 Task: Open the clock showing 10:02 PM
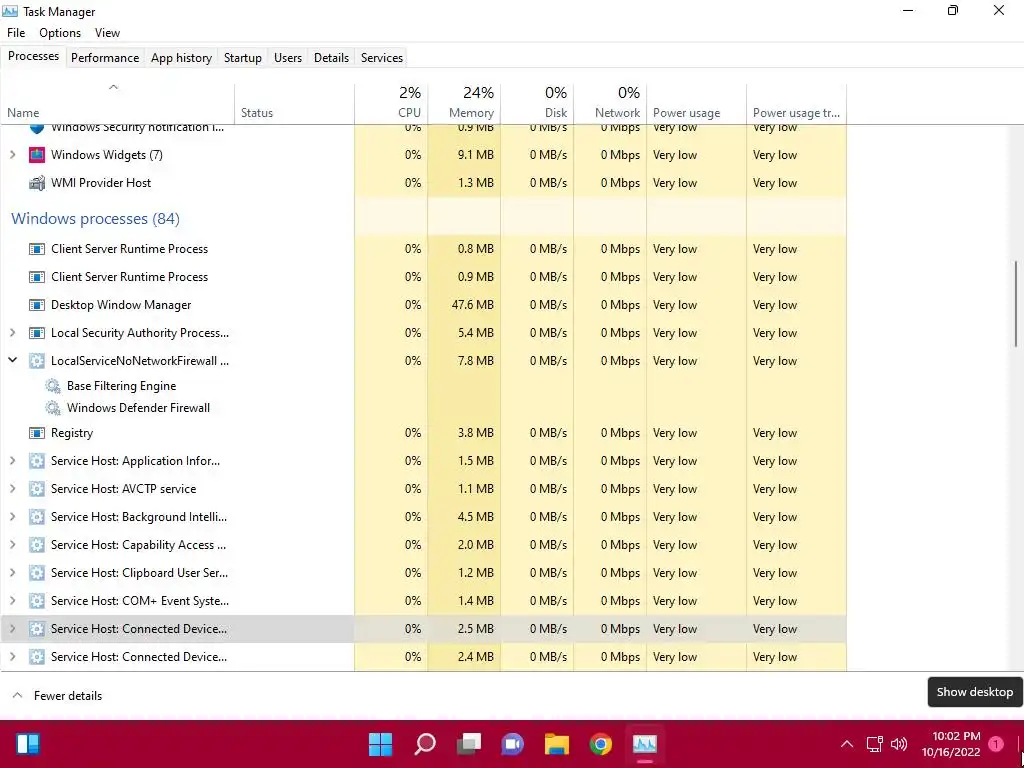point(951,744)
